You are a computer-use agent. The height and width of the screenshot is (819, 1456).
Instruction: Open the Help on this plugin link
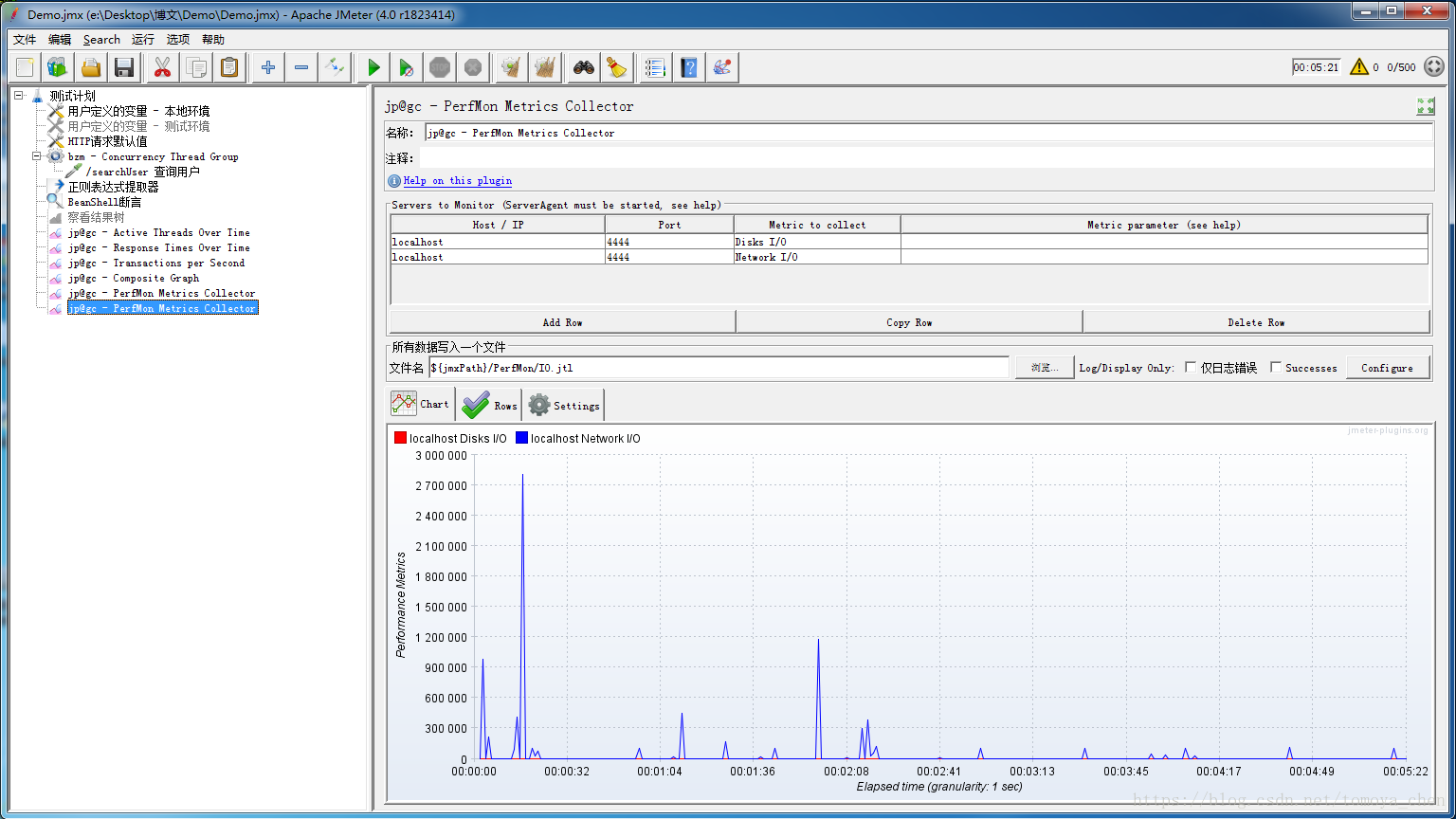(x=458, y=180)
